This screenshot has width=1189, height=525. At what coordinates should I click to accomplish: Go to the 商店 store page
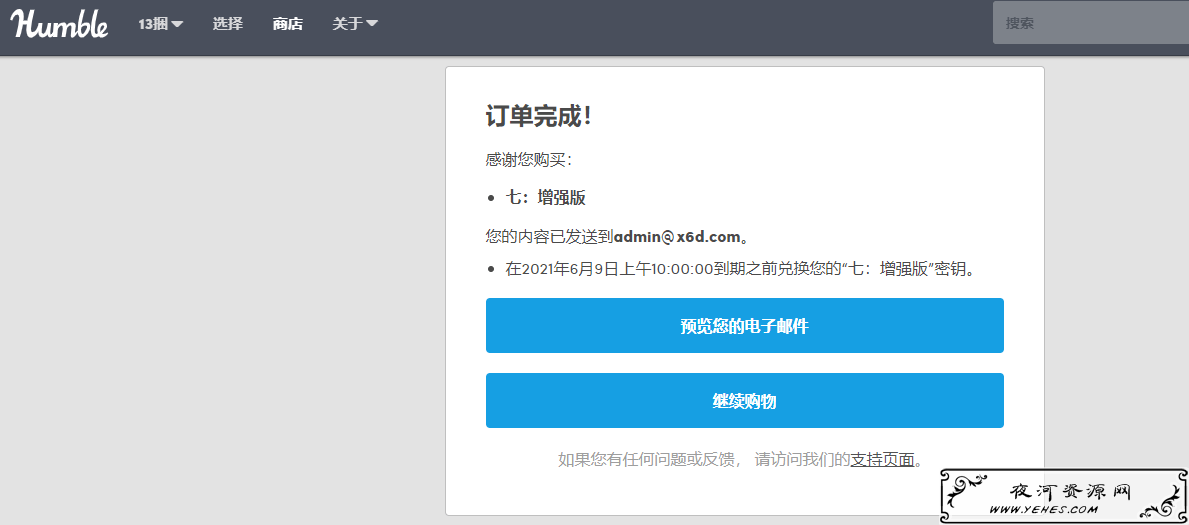pos(288,24)
